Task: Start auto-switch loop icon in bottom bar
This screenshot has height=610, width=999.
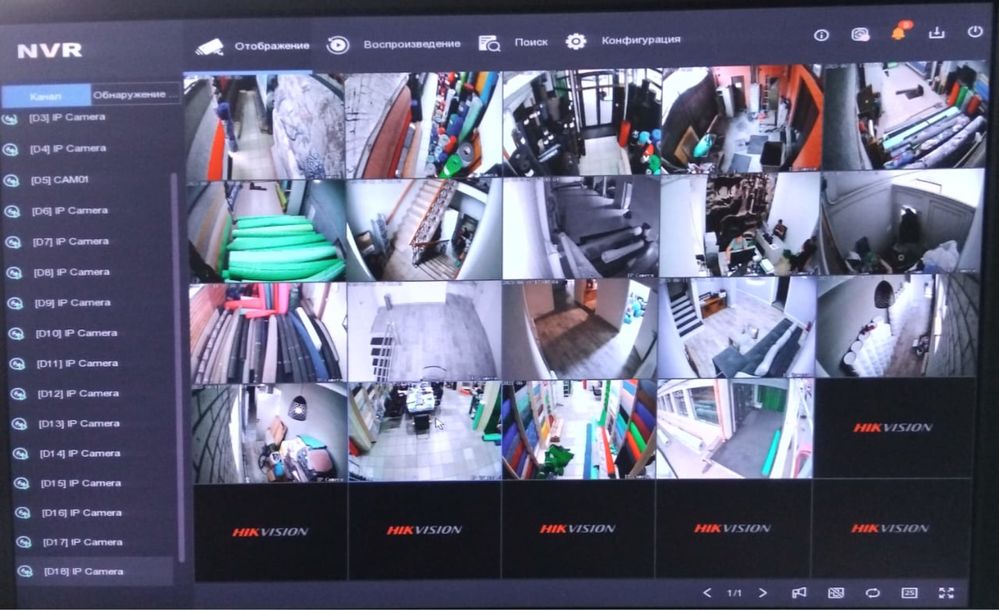Action: coord(872,593)
